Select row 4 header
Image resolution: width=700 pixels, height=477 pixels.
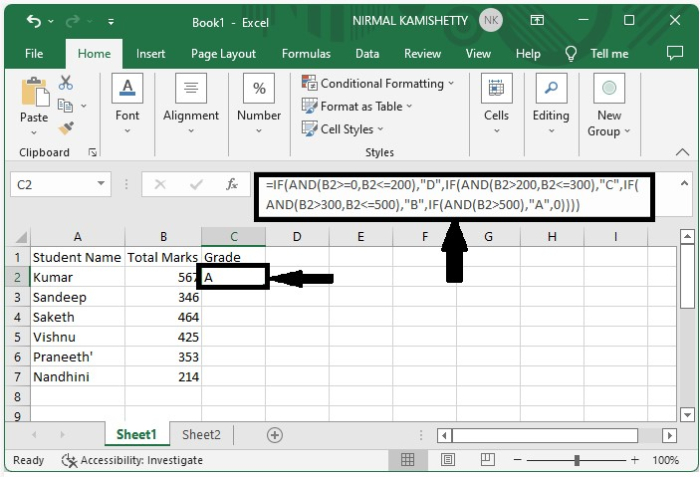click(x=17, y=317)
